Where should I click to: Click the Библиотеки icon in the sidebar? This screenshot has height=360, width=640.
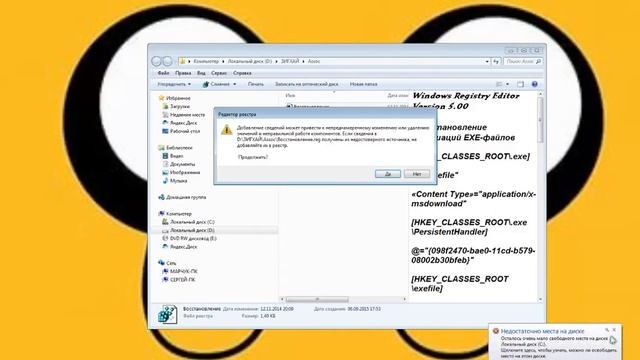161,147
